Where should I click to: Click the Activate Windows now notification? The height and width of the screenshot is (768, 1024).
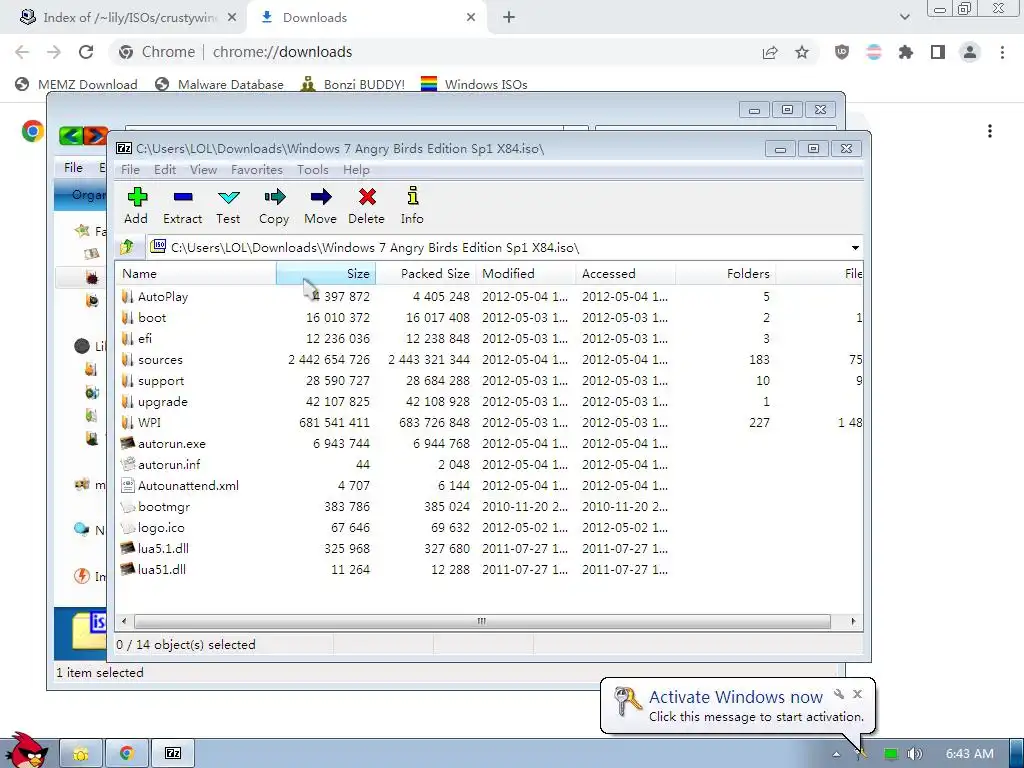(x=737, y=705)
